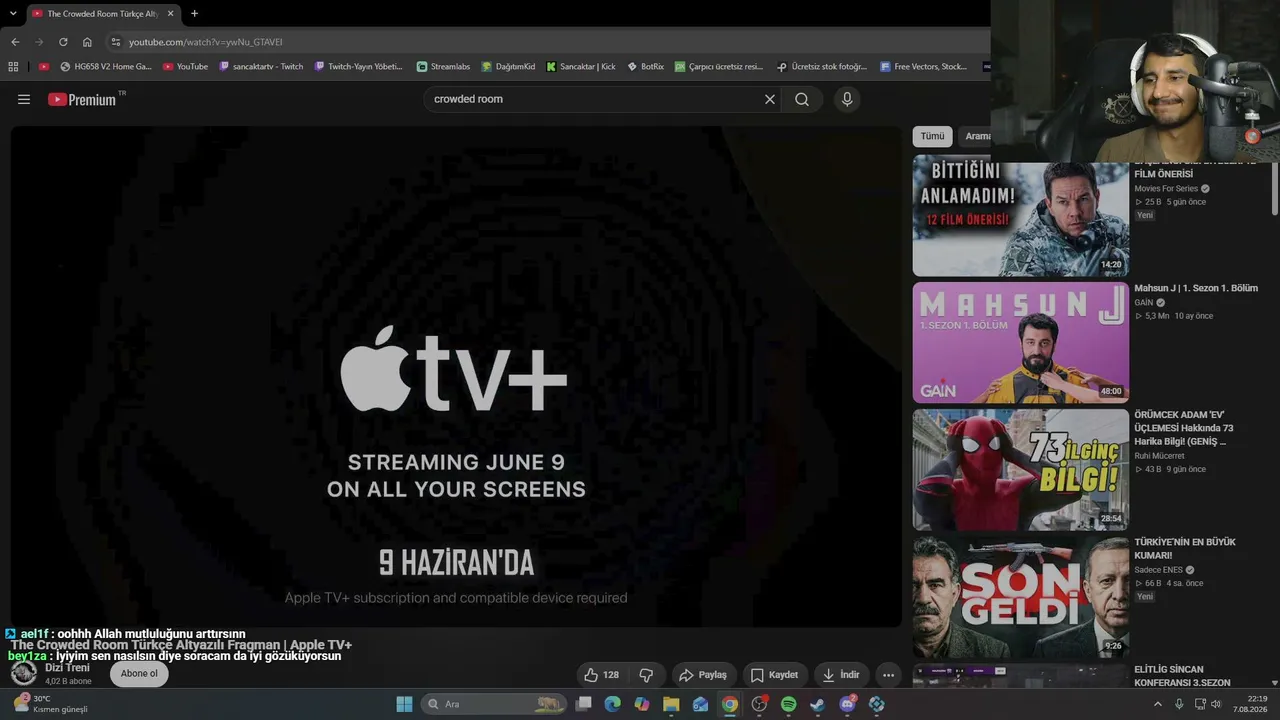This screenshot has width=1280, height=720.
Task: Open Türkiye'nin En Büyük Kumarı title
Action: tap(1185, 548)
